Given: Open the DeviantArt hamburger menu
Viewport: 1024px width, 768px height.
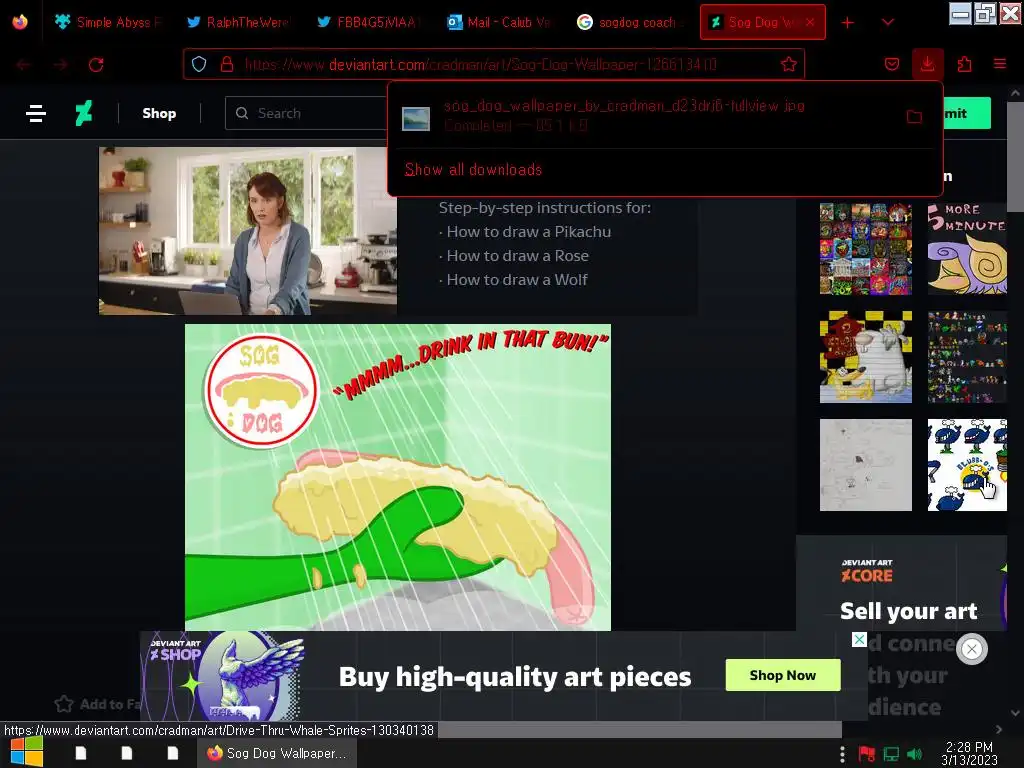Looking at the screenshot, I should coord(36,113).
